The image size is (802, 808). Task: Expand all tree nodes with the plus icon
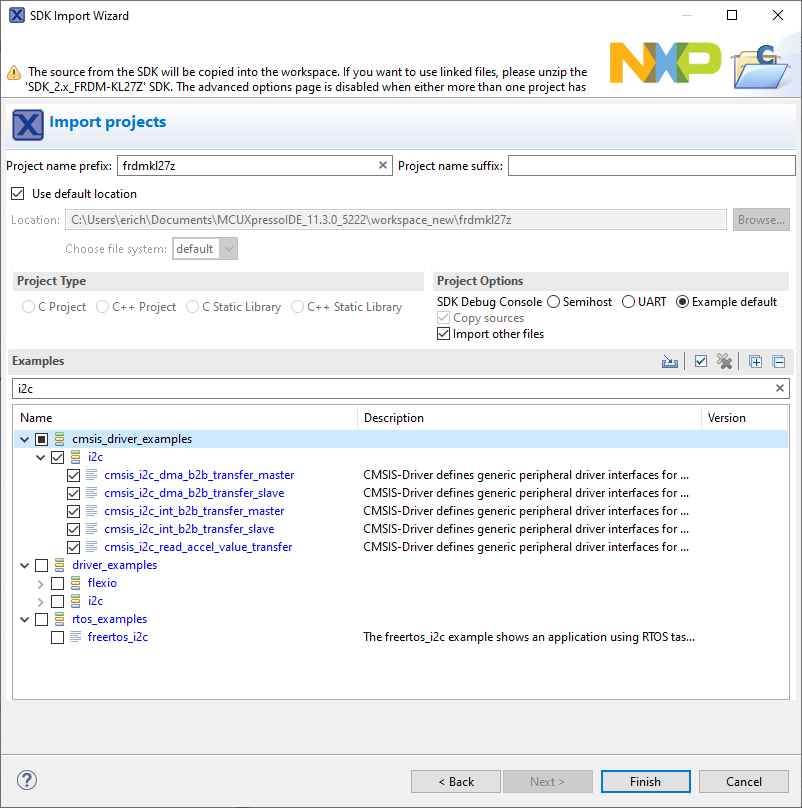pos(755,361)
